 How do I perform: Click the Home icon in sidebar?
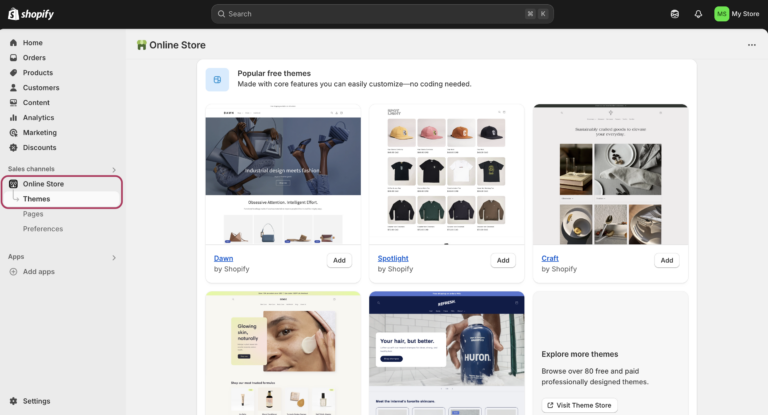tap(13, 43)
